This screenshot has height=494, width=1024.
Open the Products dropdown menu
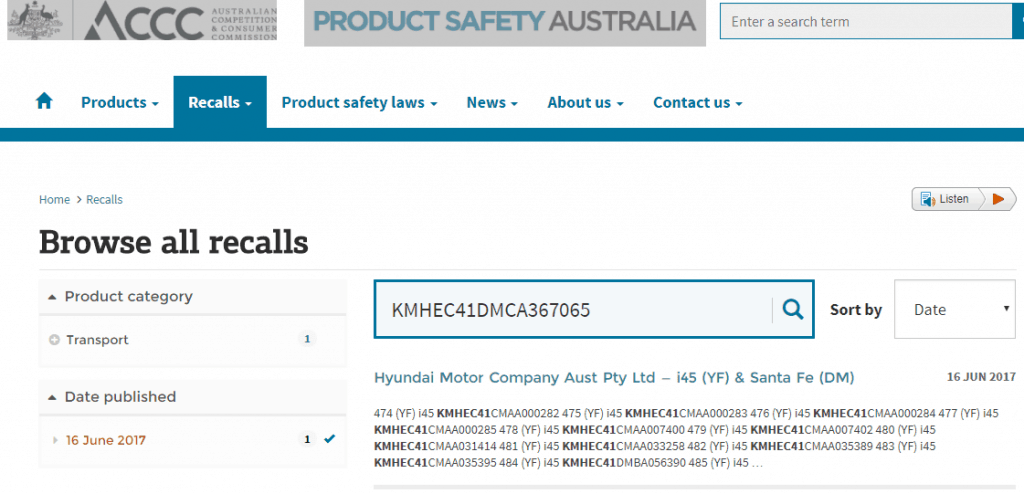coord(120,103)
